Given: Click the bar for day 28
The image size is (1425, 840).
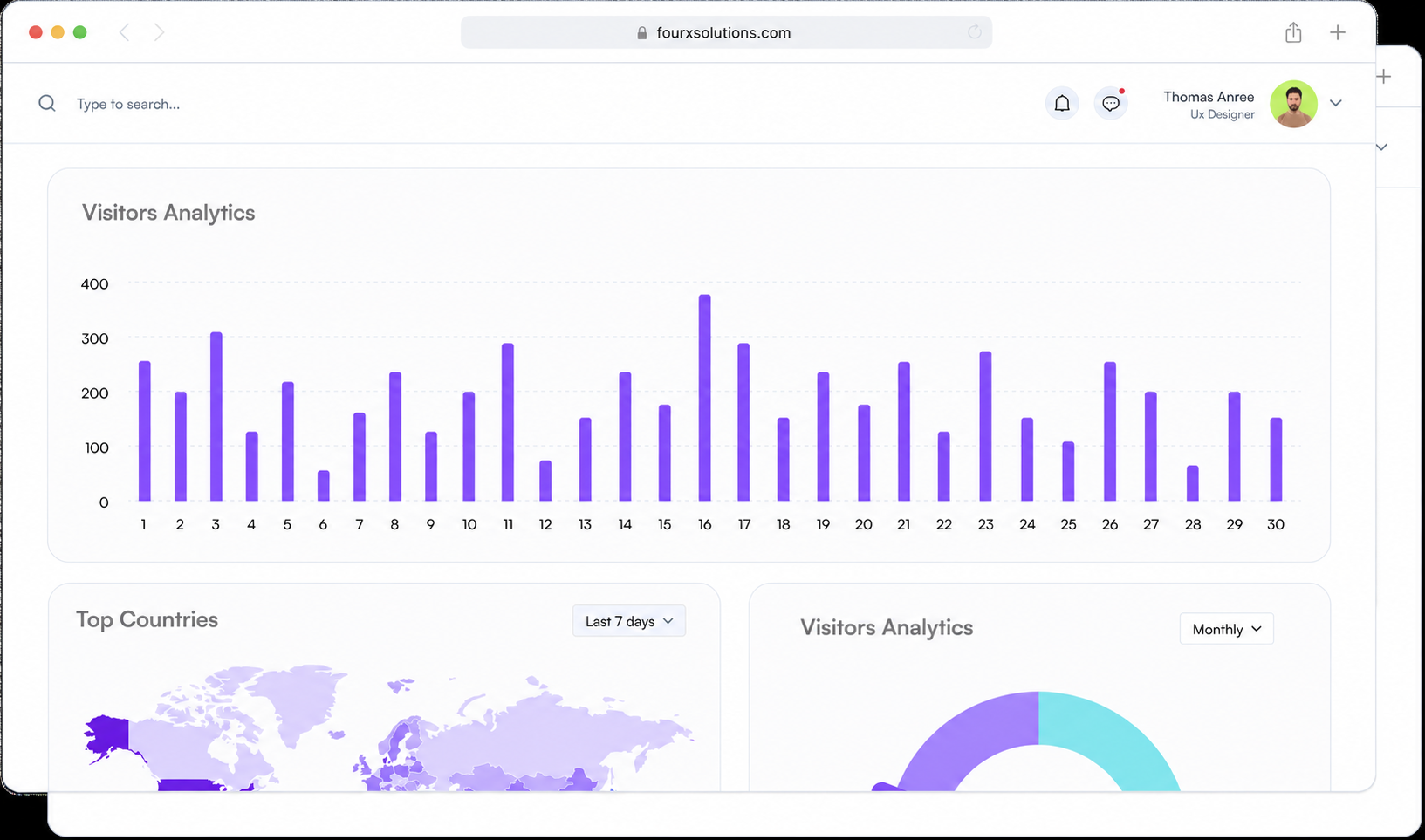Looking at the screenshot, I should tap(1193, 483).
